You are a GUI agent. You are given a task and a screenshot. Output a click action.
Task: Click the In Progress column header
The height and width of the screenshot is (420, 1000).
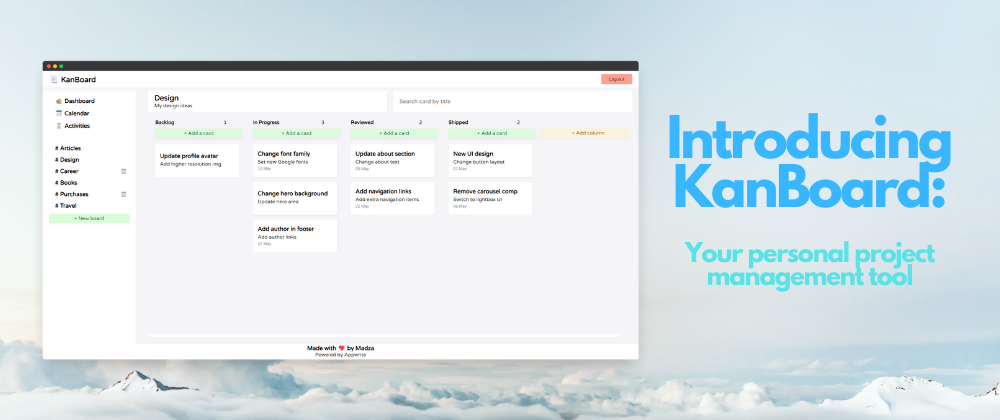tap(266, 122)
